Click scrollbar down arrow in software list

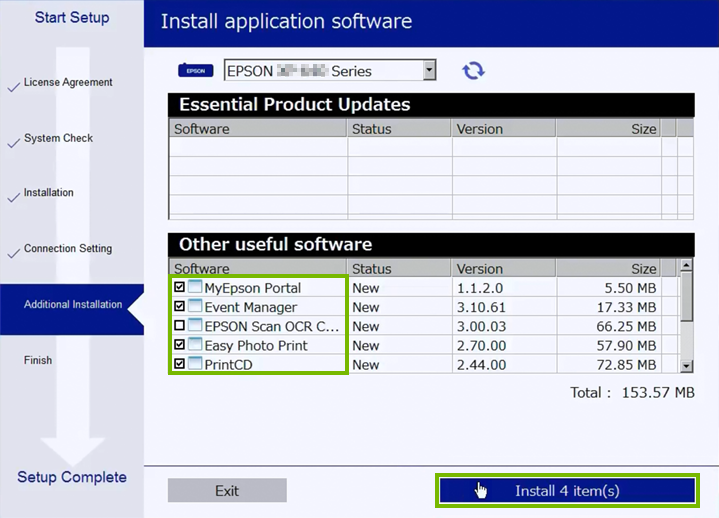coord(686,366)
